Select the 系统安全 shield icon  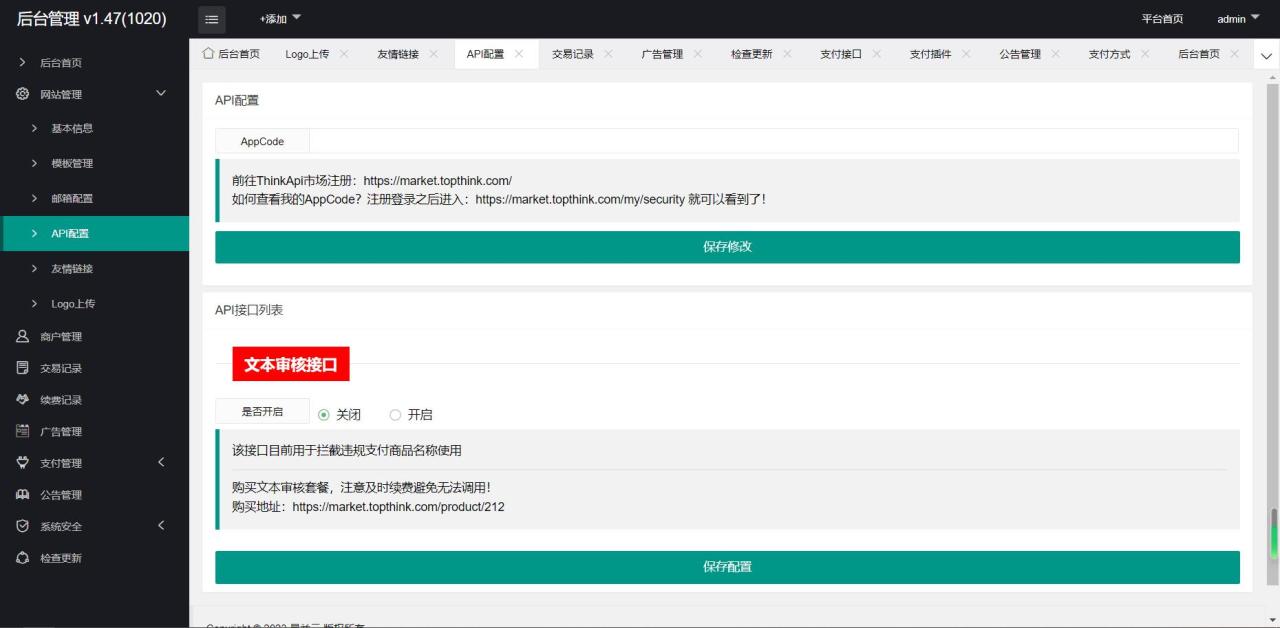point(22,526)
